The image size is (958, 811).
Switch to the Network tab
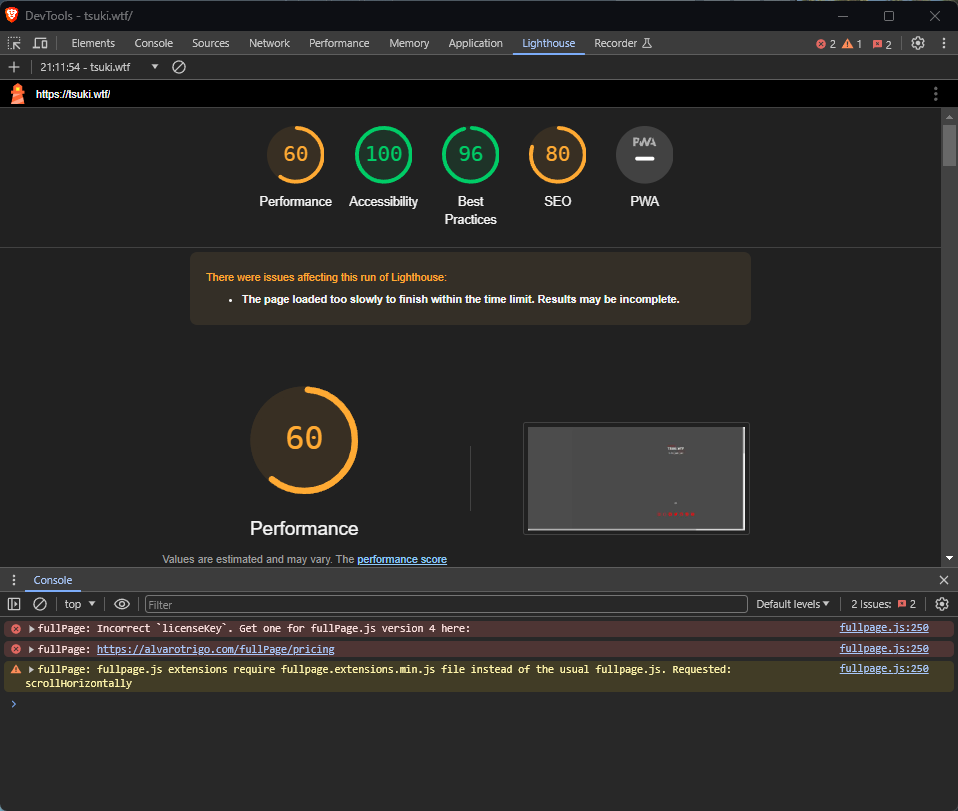pyautogui.click(x=269, y=43)
